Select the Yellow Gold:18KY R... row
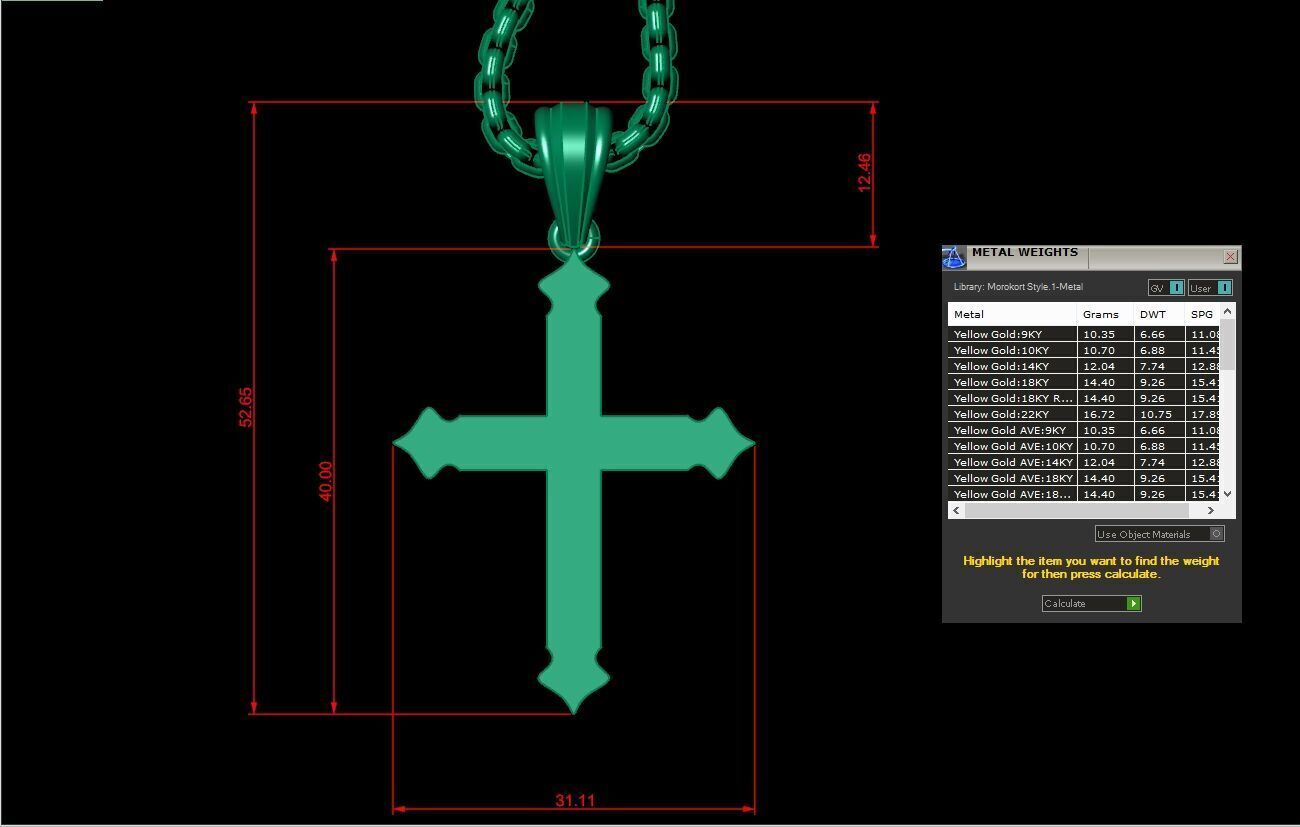 pyautogui.click(x=1084, y=398)
